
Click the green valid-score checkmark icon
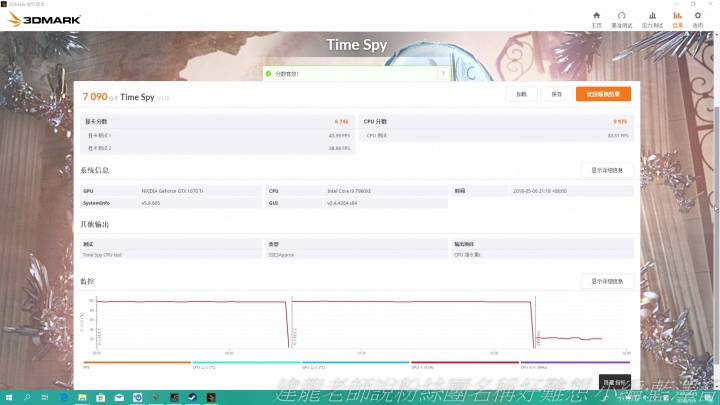click(x=269, y=73)
